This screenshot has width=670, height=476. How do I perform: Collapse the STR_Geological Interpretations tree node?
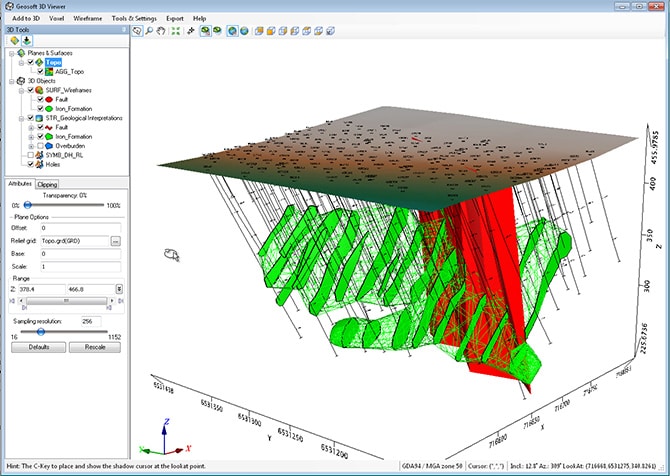[21, 118]
